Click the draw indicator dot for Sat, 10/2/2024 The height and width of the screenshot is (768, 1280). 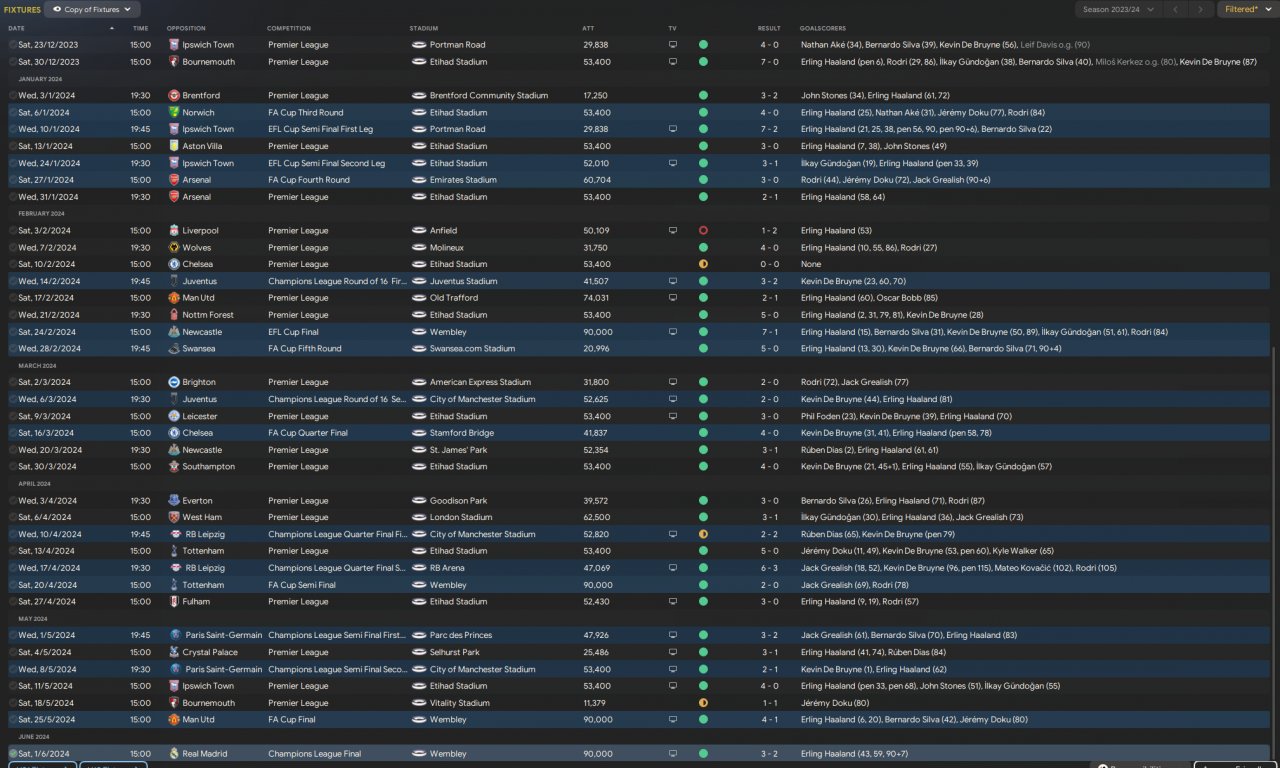703,265
